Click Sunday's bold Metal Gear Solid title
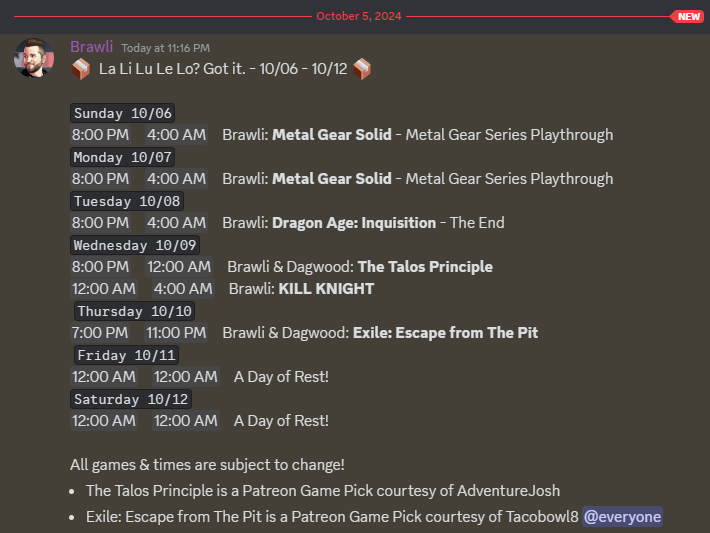Viewport: 710px width, 533px height. 331,135
